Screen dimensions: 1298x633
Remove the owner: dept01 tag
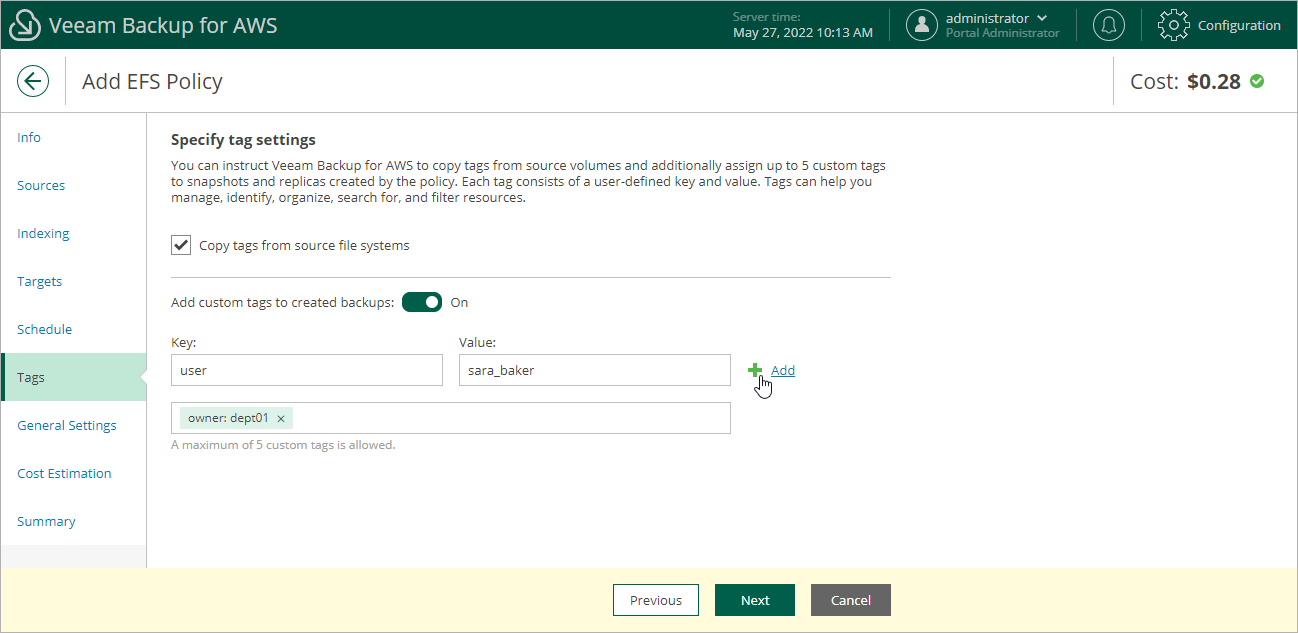point(281,419)
